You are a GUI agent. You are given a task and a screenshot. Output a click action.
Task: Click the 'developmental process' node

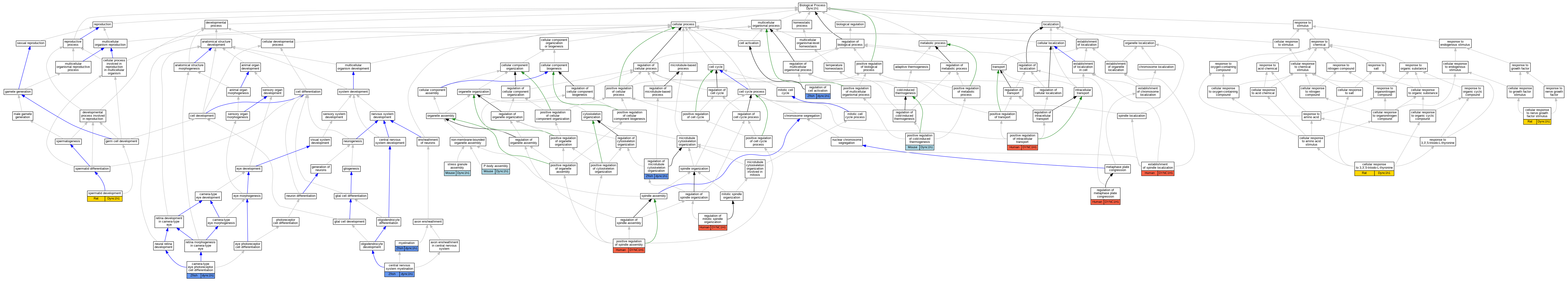pos(216,24)
